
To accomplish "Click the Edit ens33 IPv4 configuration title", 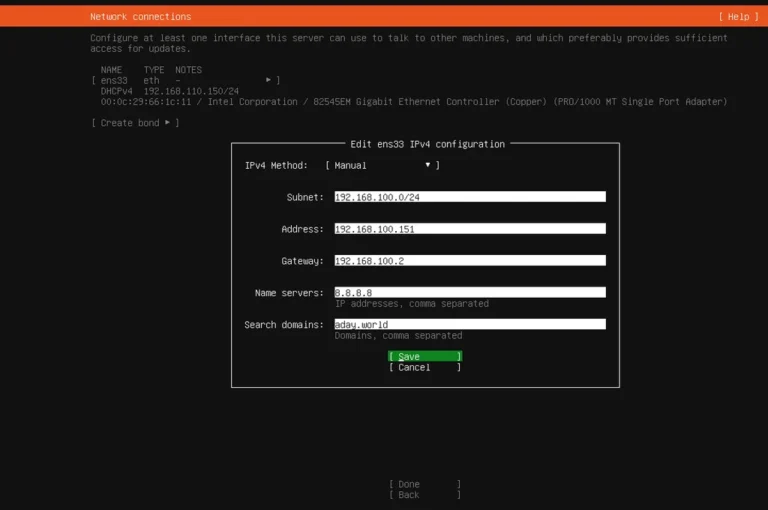I will pos(427,144).
